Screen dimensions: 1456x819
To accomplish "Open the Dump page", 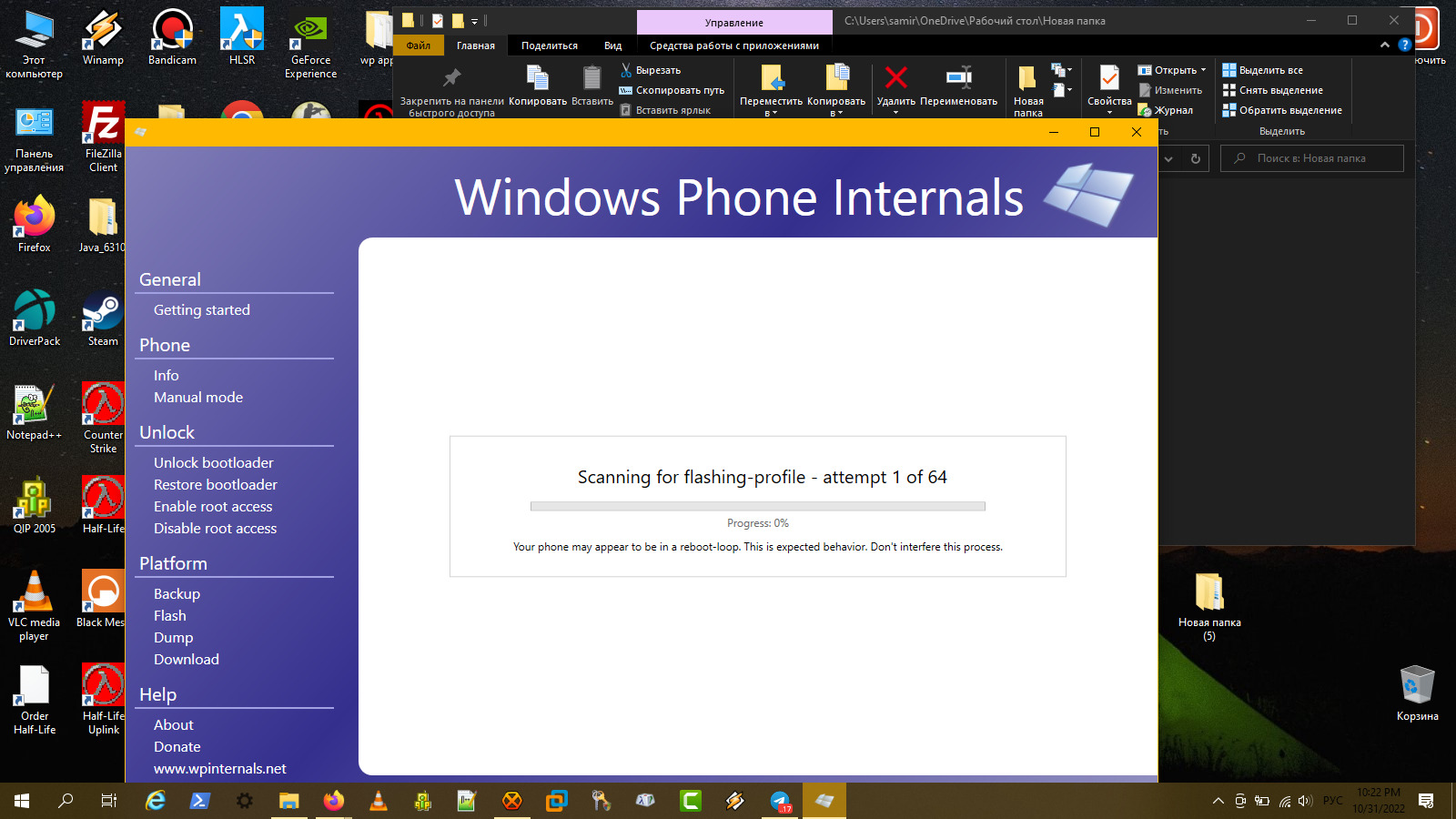I will [173, 638].
